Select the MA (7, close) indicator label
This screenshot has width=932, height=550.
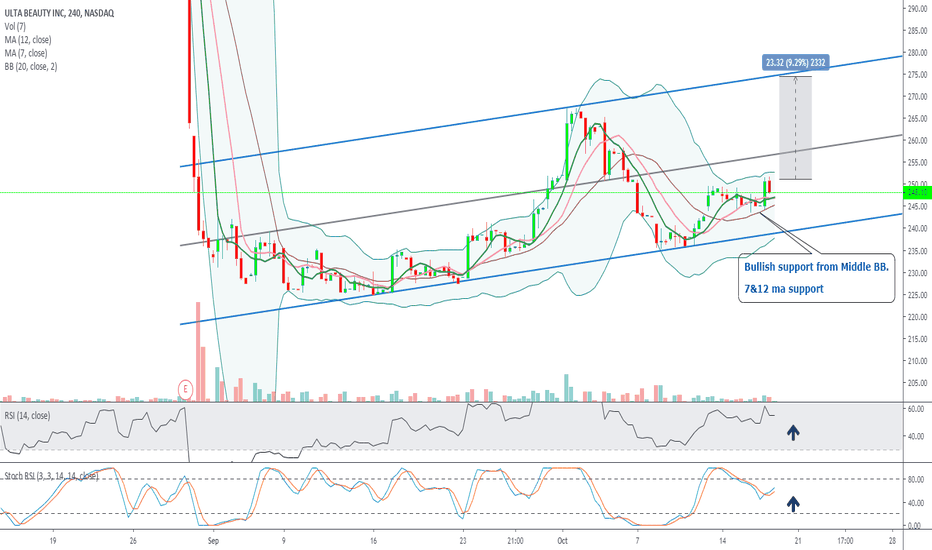(x=26, y=53)
